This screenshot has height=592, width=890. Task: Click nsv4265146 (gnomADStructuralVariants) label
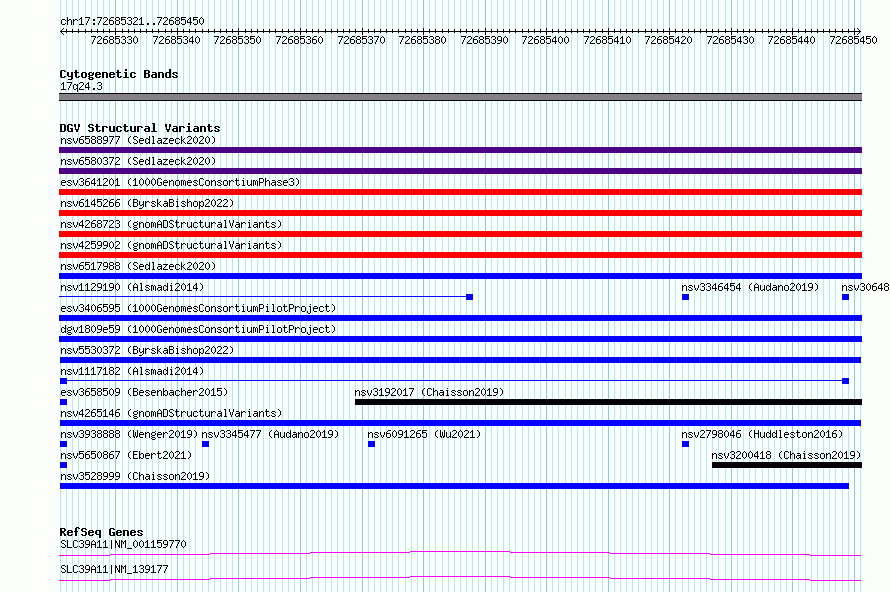tap(171, 413)
